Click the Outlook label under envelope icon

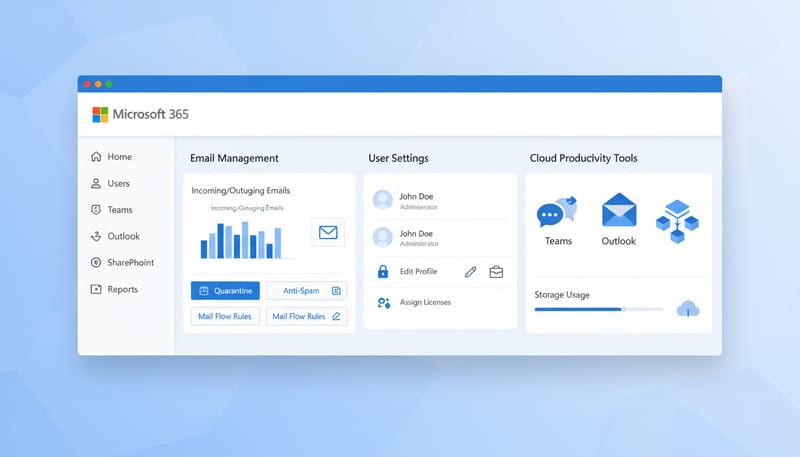point(618,241)
